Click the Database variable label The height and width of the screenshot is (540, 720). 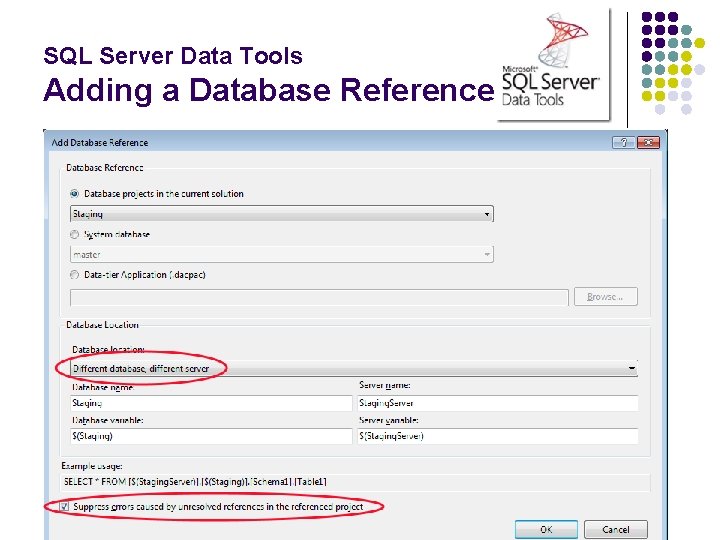[108, 420]
